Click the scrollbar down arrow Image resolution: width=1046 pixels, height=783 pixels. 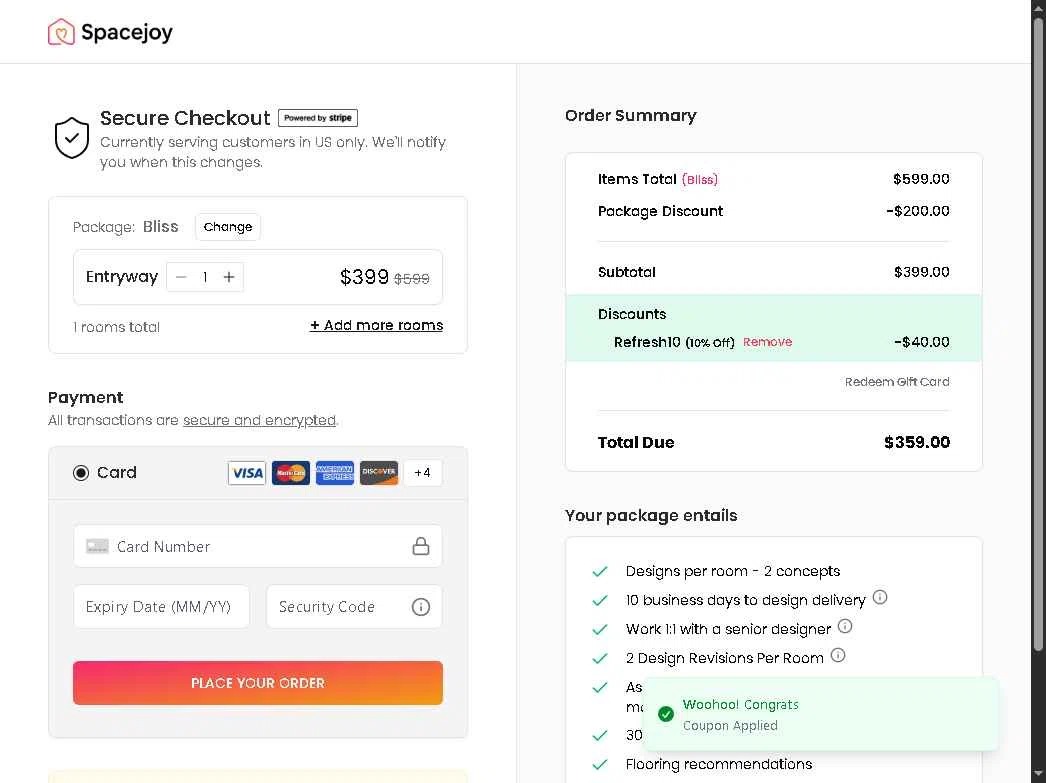click(1038, 775)
